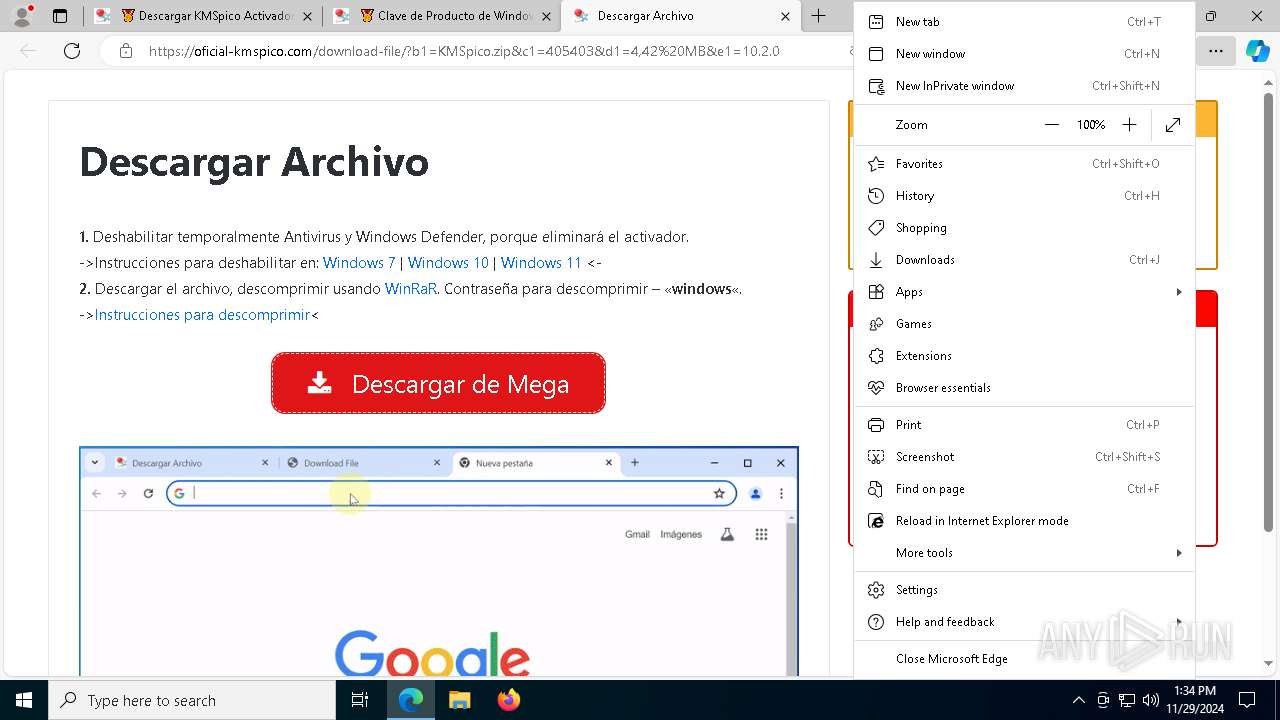This screenshot has height=720, width=1280.
Task: Switch to the Descargar KMSpico Activador tab
Action: tap(204, 16)
